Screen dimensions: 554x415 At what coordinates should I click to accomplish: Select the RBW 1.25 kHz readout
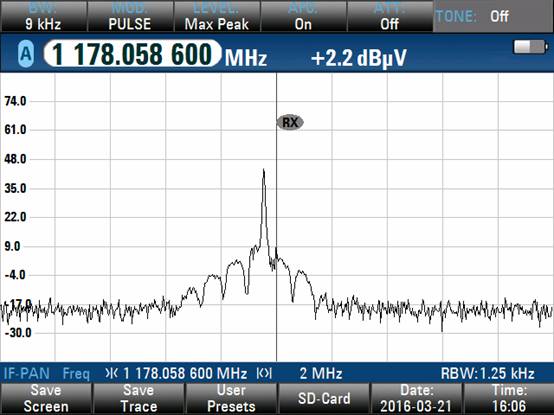pyautogui.click(x=488, y=373)
